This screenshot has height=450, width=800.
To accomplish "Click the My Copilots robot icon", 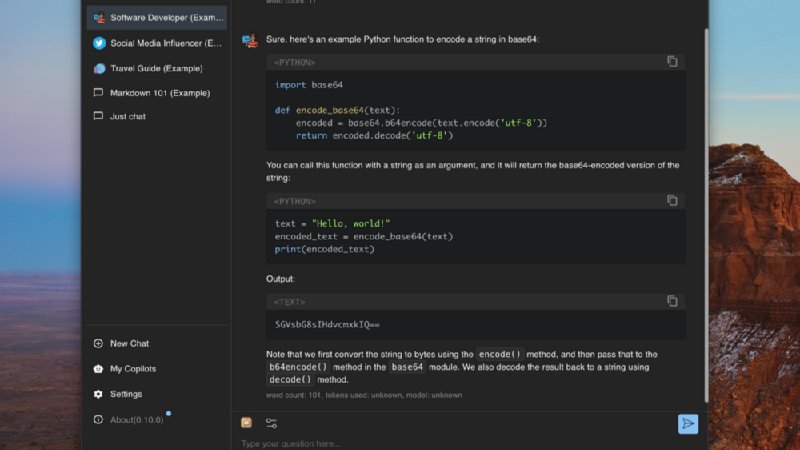I will (x=98, y=368).
